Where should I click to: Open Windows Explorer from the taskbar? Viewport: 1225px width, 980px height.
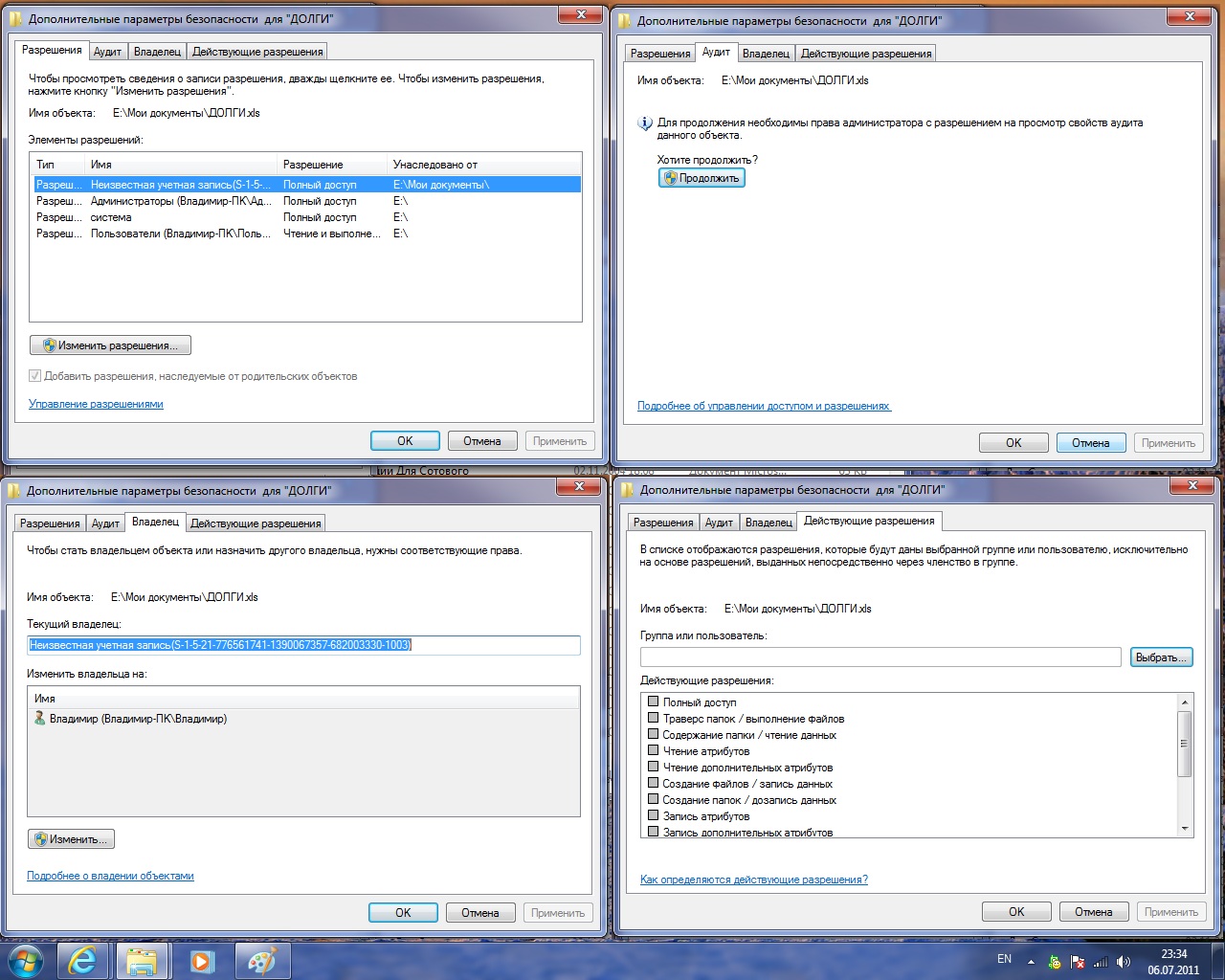[x=142, y=961]
